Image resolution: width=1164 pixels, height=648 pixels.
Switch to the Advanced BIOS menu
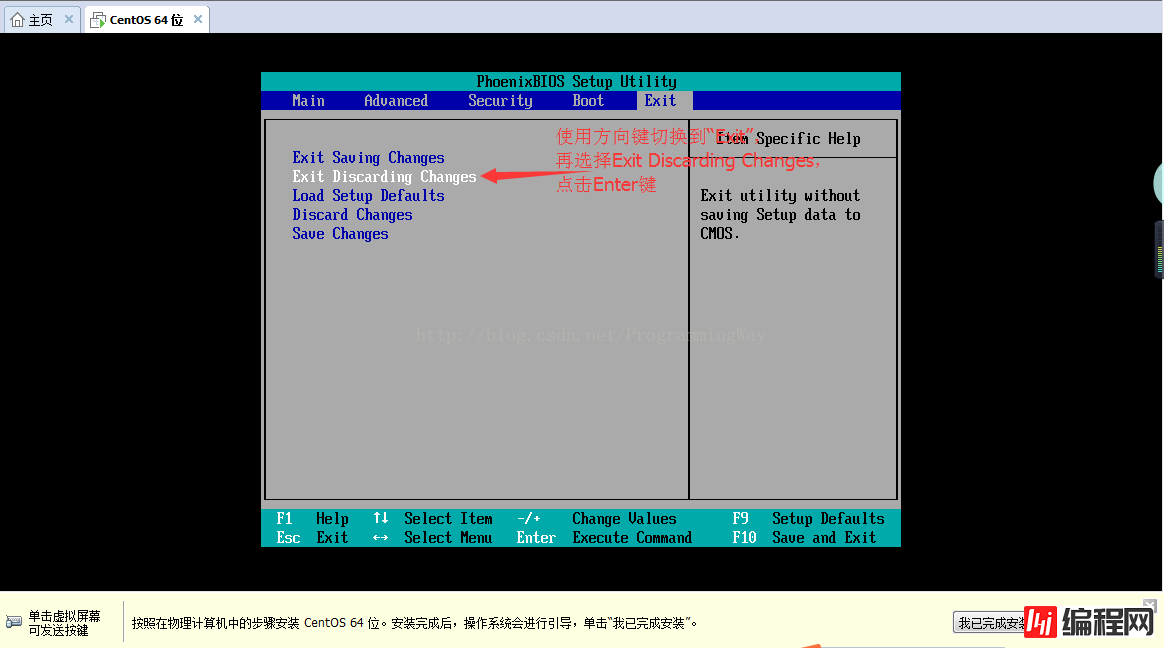(x=396, y=101)
